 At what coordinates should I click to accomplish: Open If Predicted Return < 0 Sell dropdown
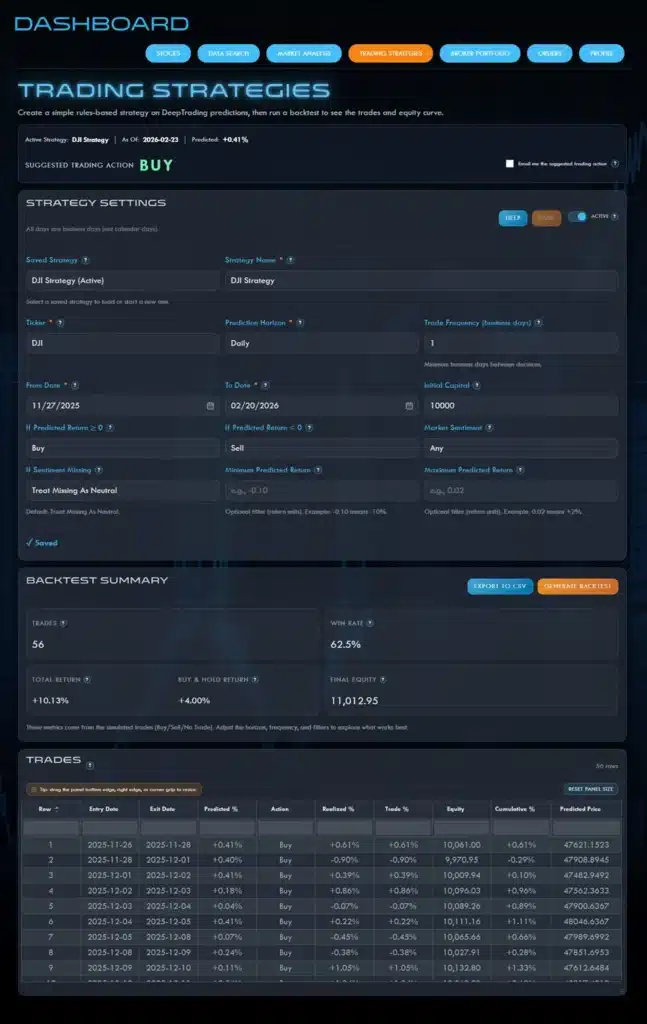[x=321, y=449]
